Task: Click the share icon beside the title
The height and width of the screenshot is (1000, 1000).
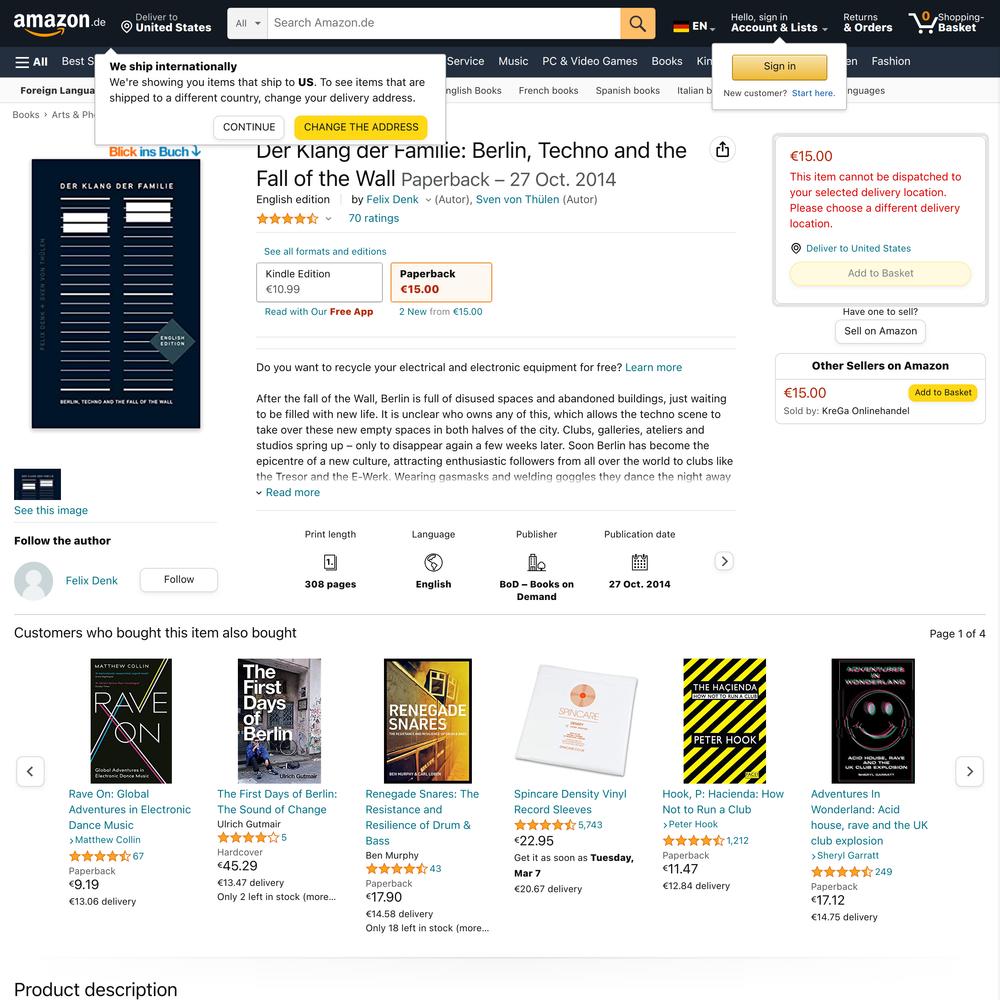Action: [x=722, y=150]
